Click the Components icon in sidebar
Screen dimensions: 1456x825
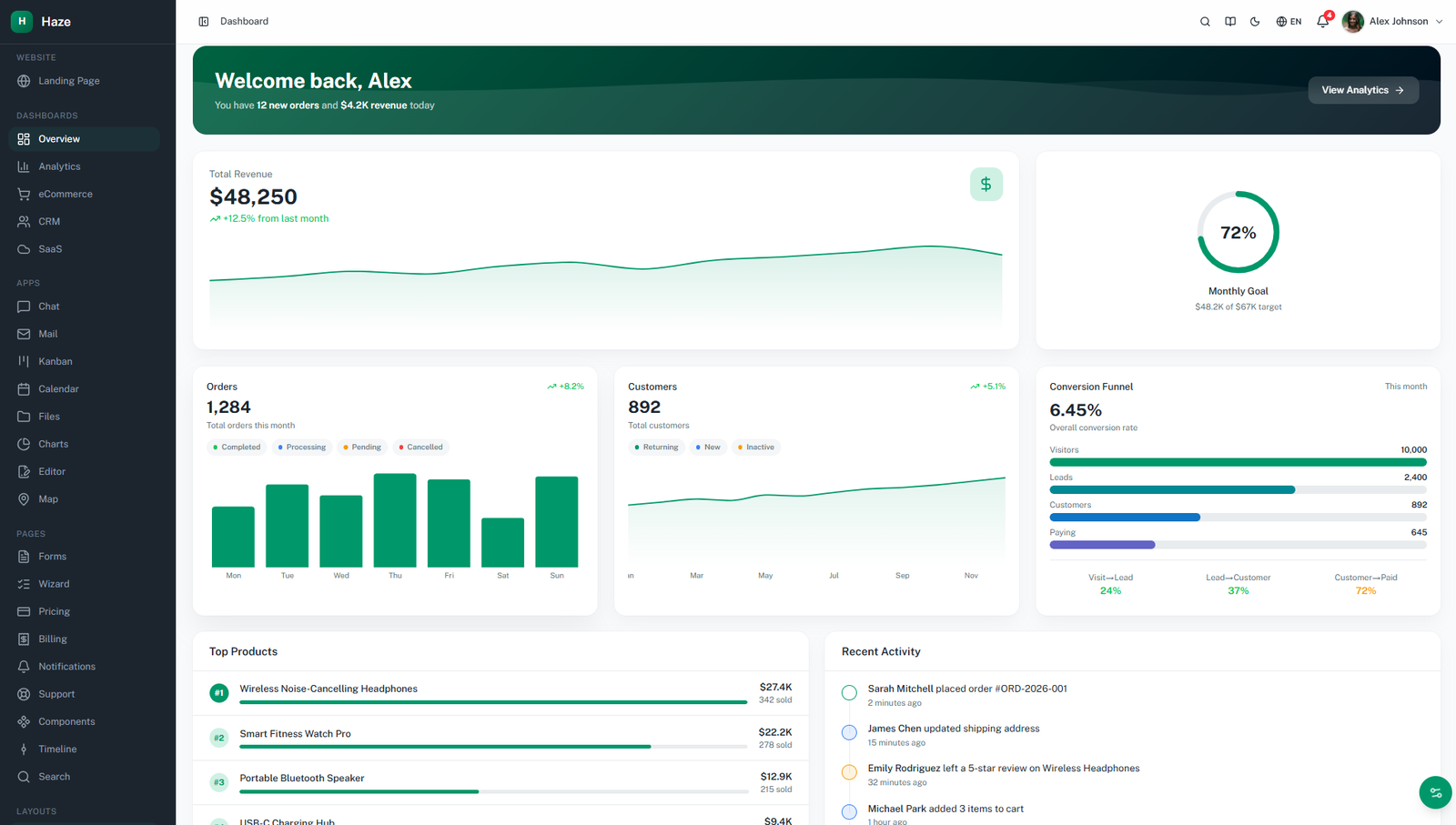[24, 721]
